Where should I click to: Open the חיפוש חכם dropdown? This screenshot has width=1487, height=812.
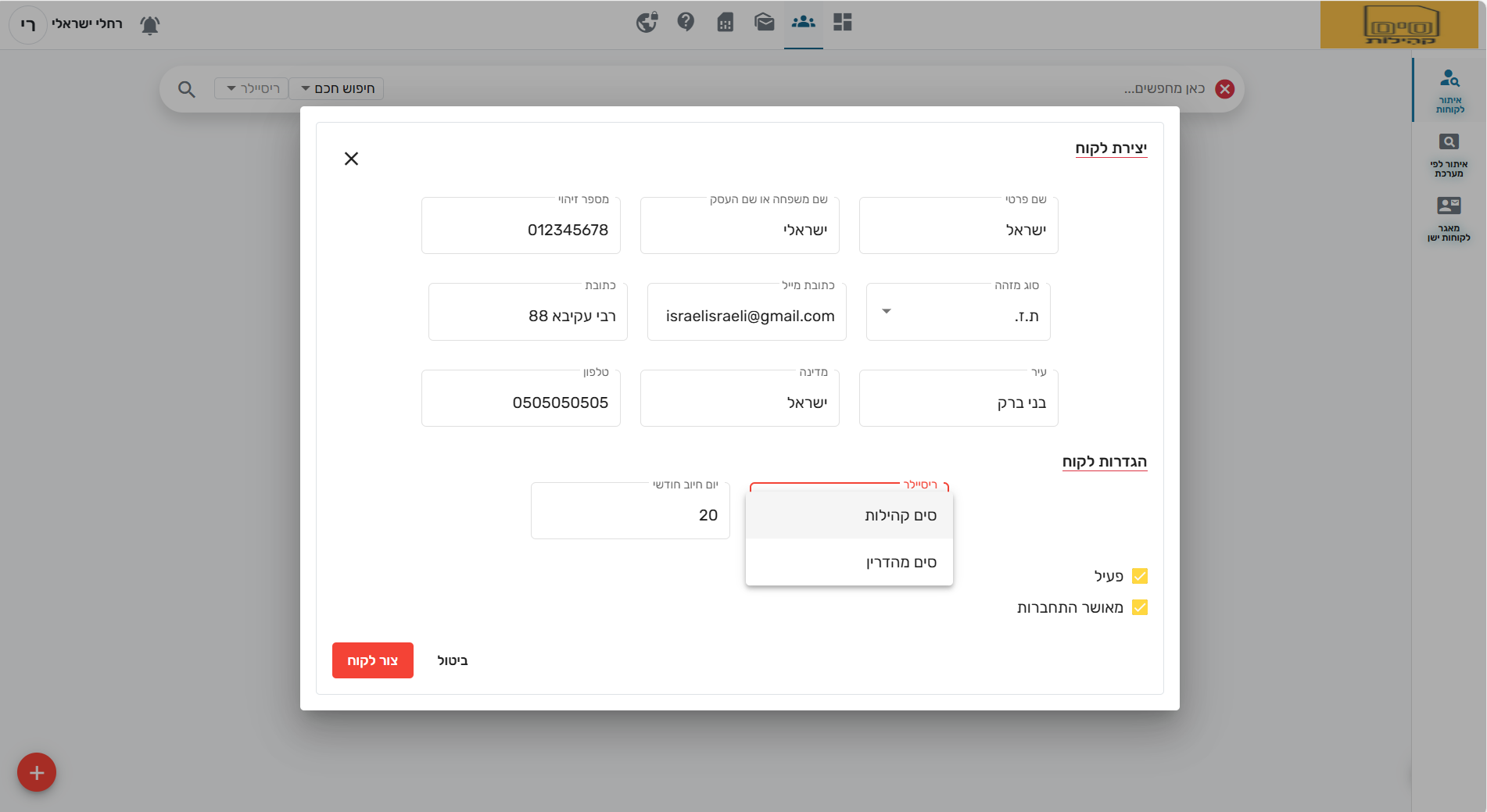coord(337,88)
